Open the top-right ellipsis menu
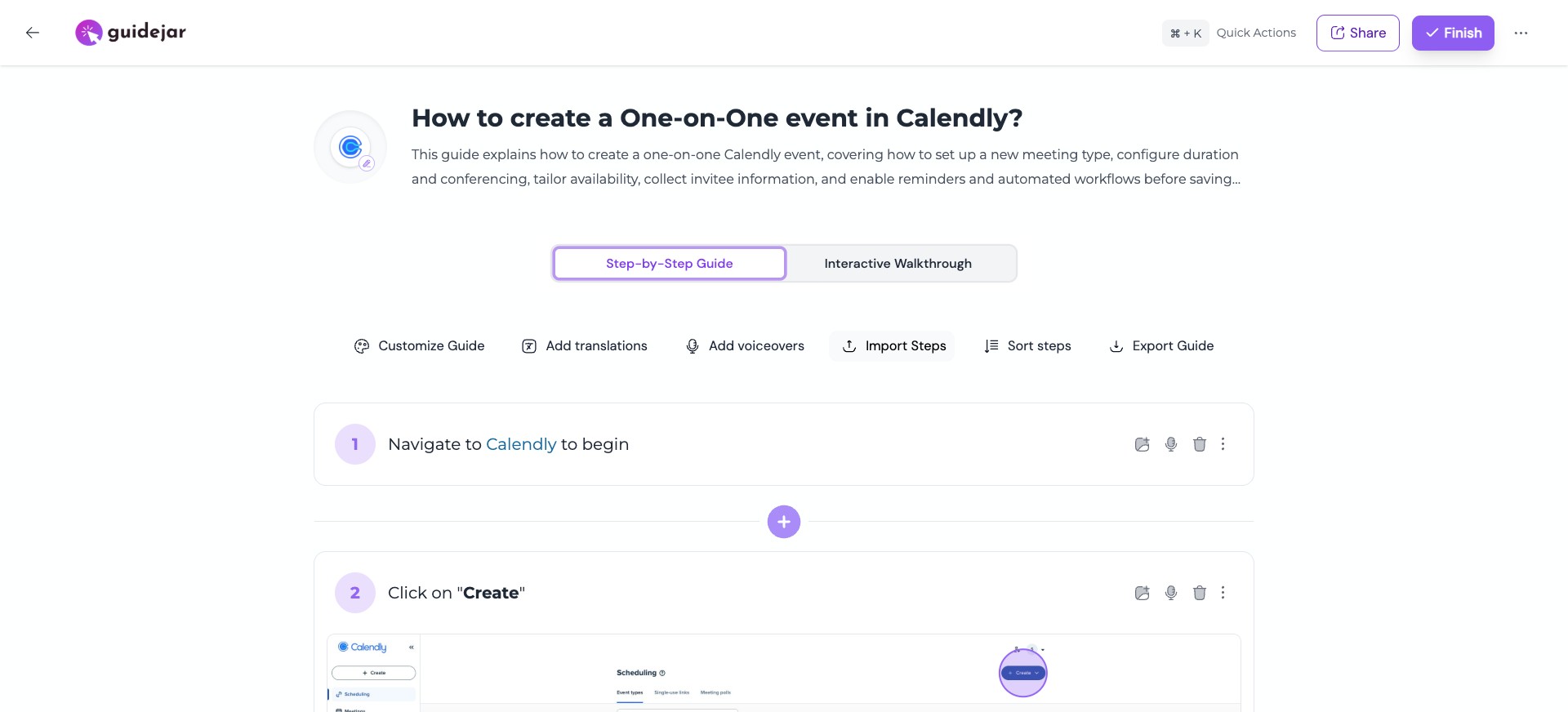Viewport: 1568px width, 712px height. pos(1521,33)
